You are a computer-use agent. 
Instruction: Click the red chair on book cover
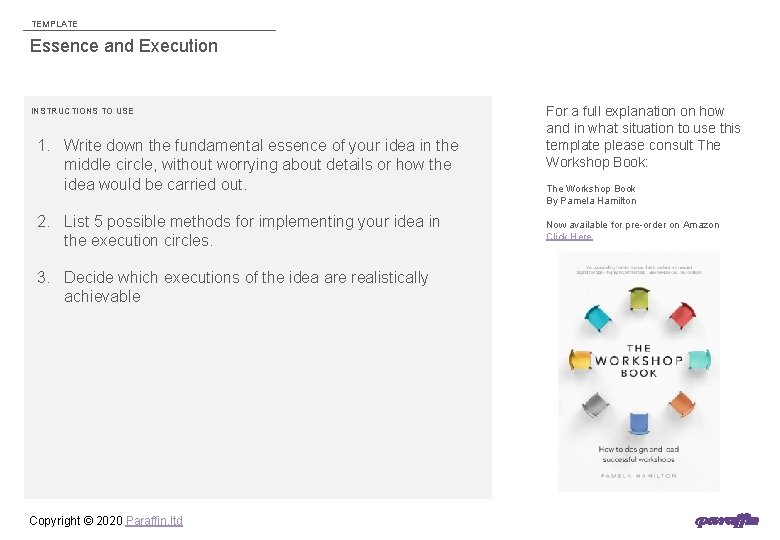click(682, 317)
